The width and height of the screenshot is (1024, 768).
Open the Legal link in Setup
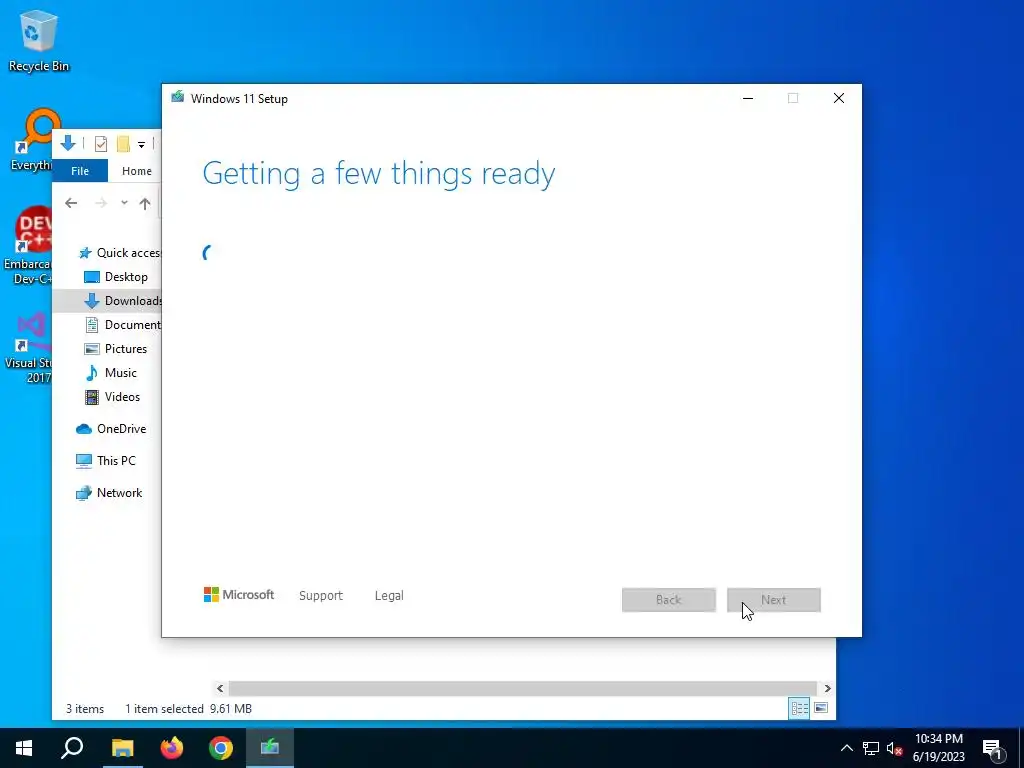389,596
